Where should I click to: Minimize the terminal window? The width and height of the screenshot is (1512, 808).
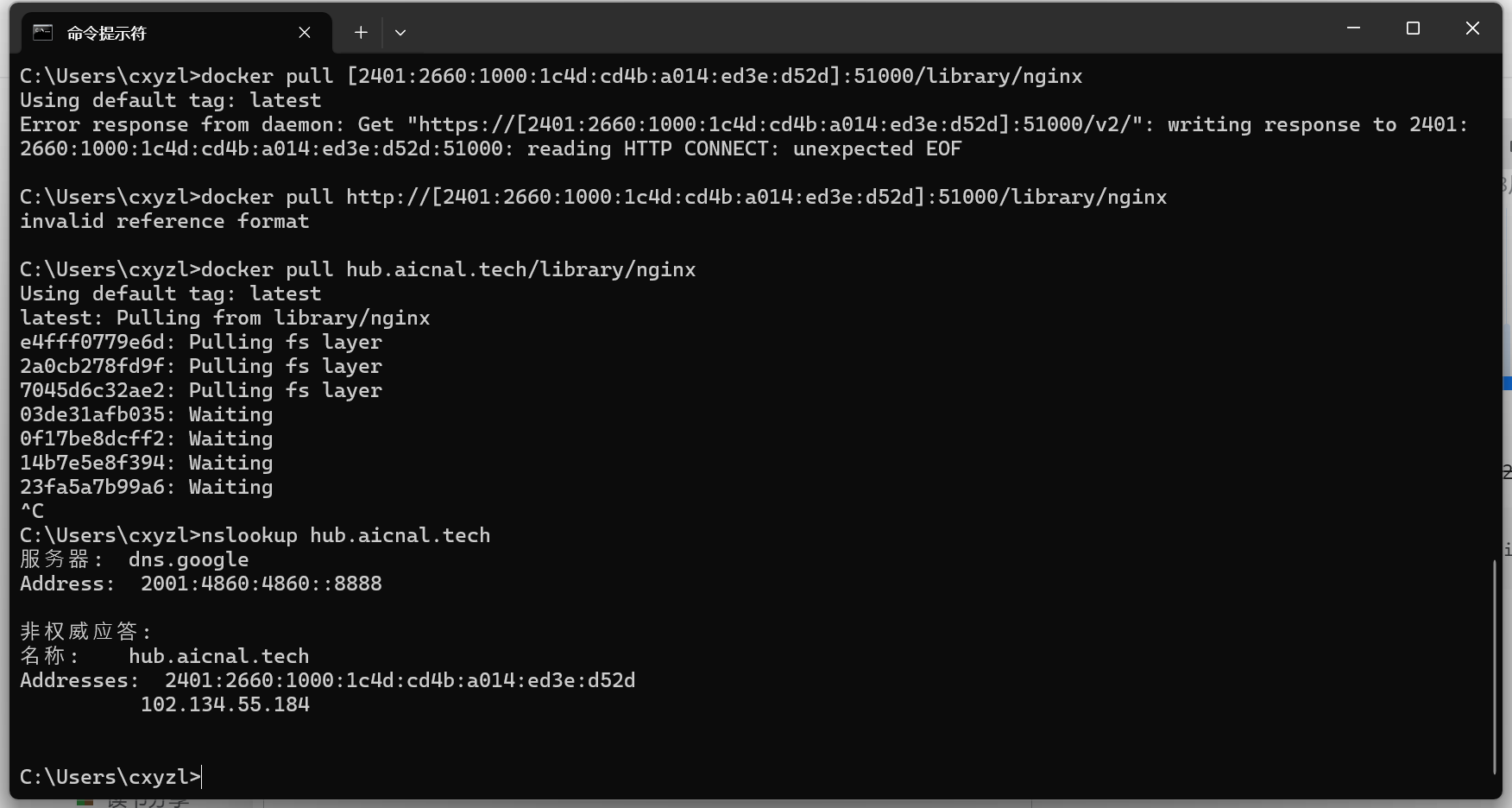point(1353,28)
